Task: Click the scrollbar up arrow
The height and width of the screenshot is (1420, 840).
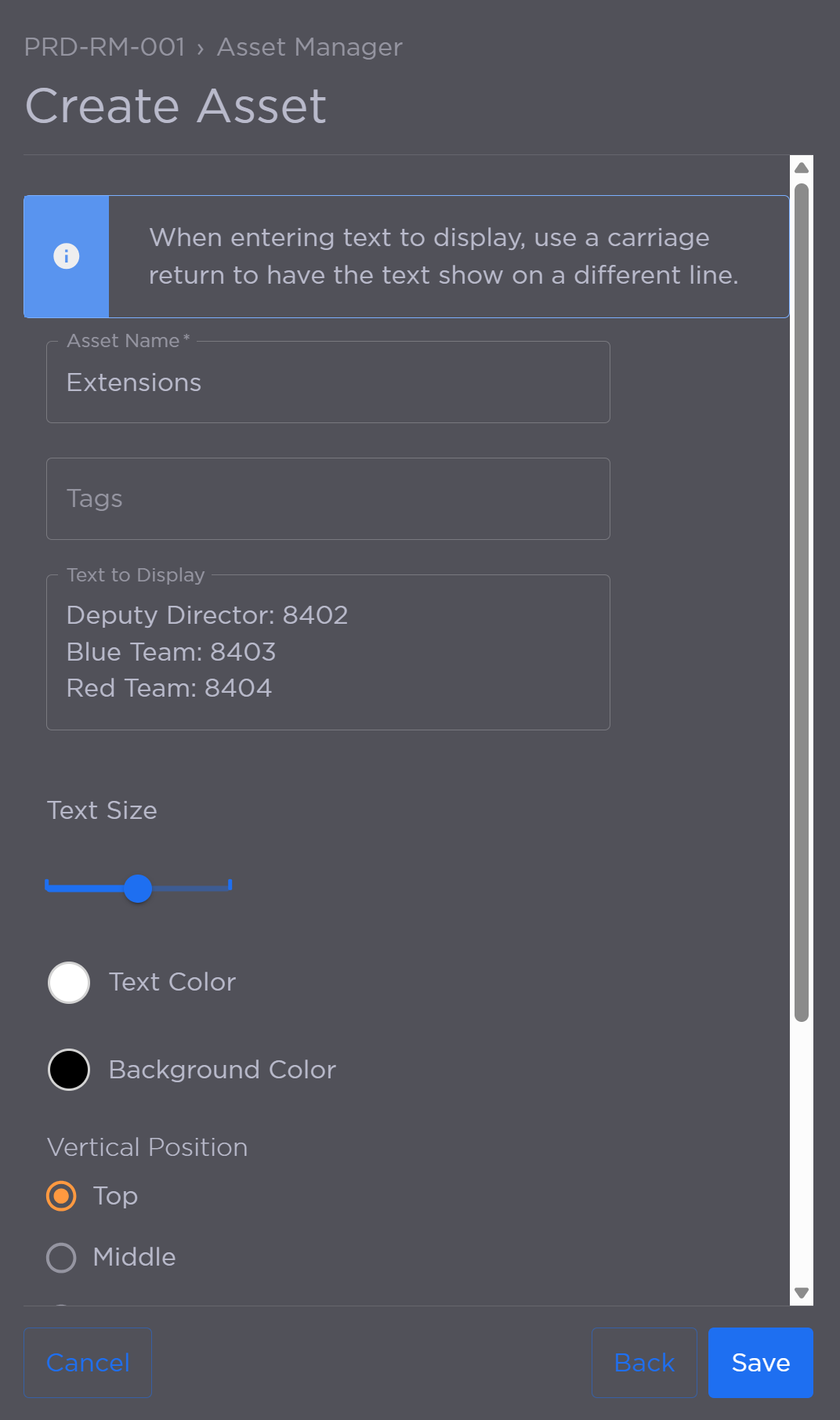Action: pos(800,167)
